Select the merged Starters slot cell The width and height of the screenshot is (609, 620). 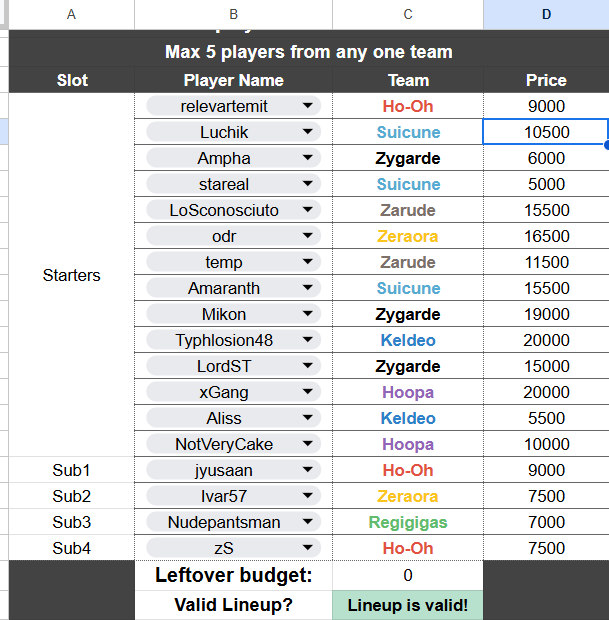pos(71,275)
